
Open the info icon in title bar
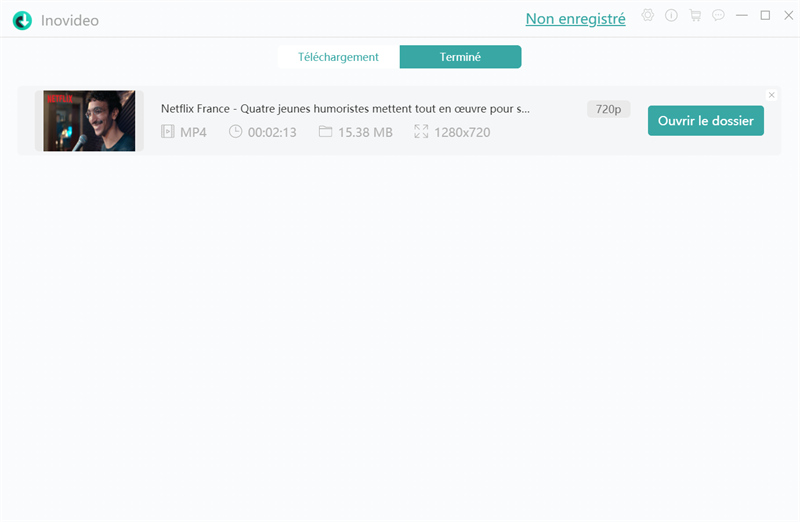point(671,15)
